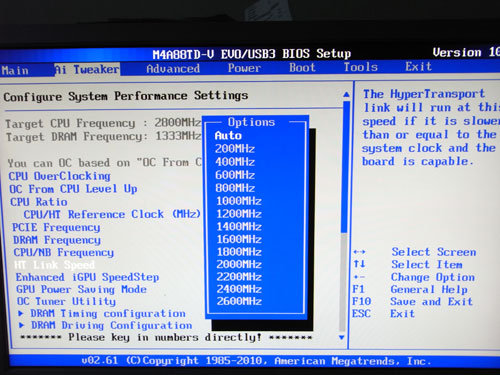Pick the 2600MHz option

coord(239,301)
